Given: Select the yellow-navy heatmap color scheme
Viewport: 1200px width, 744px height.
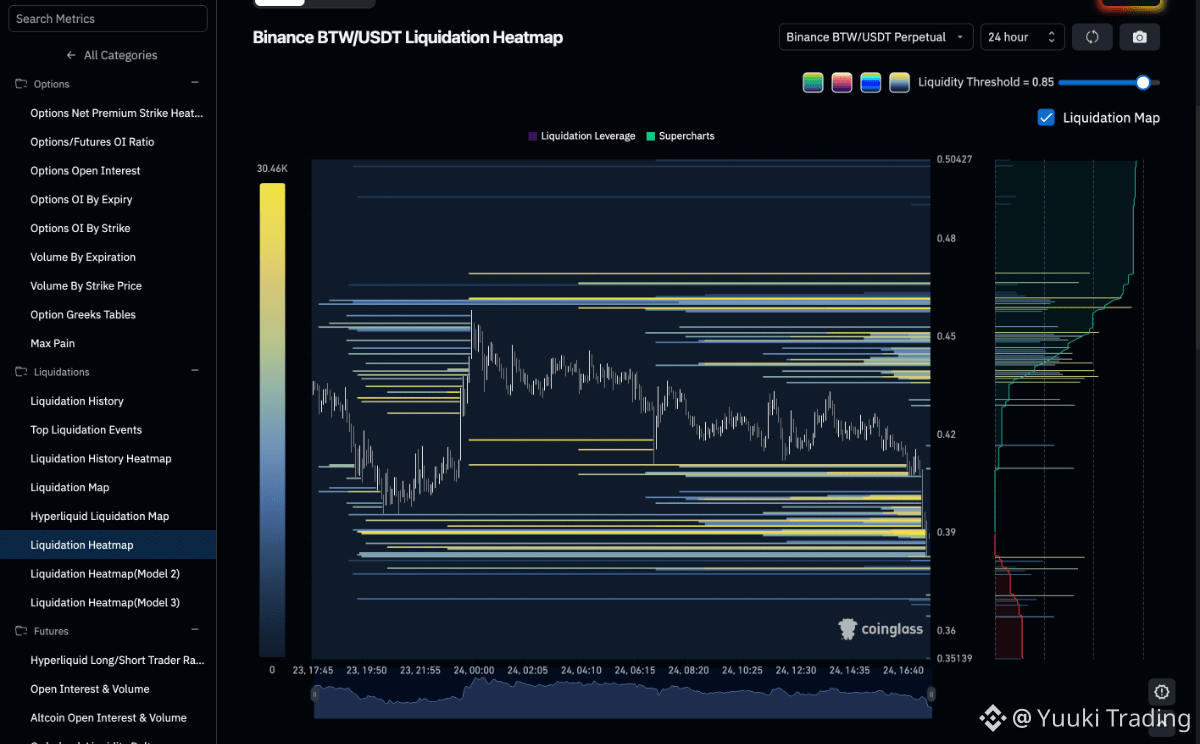Looking at the screenshot, I should pos(900,83).
